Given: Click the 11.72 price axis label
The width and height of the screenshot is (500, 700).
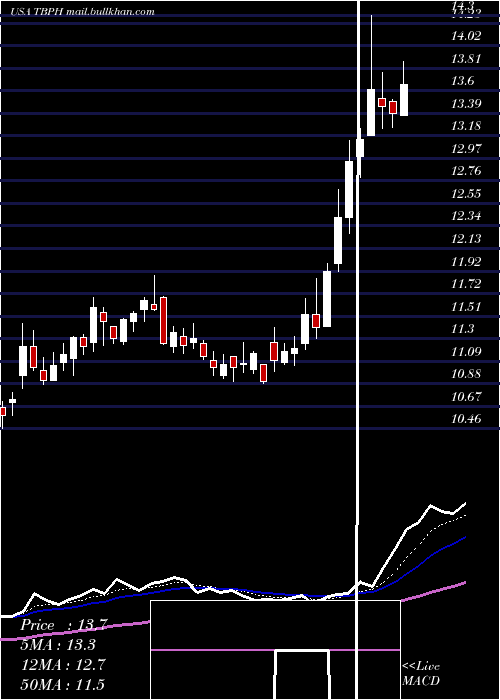Looking at the screenshot, I should (466, 284).
